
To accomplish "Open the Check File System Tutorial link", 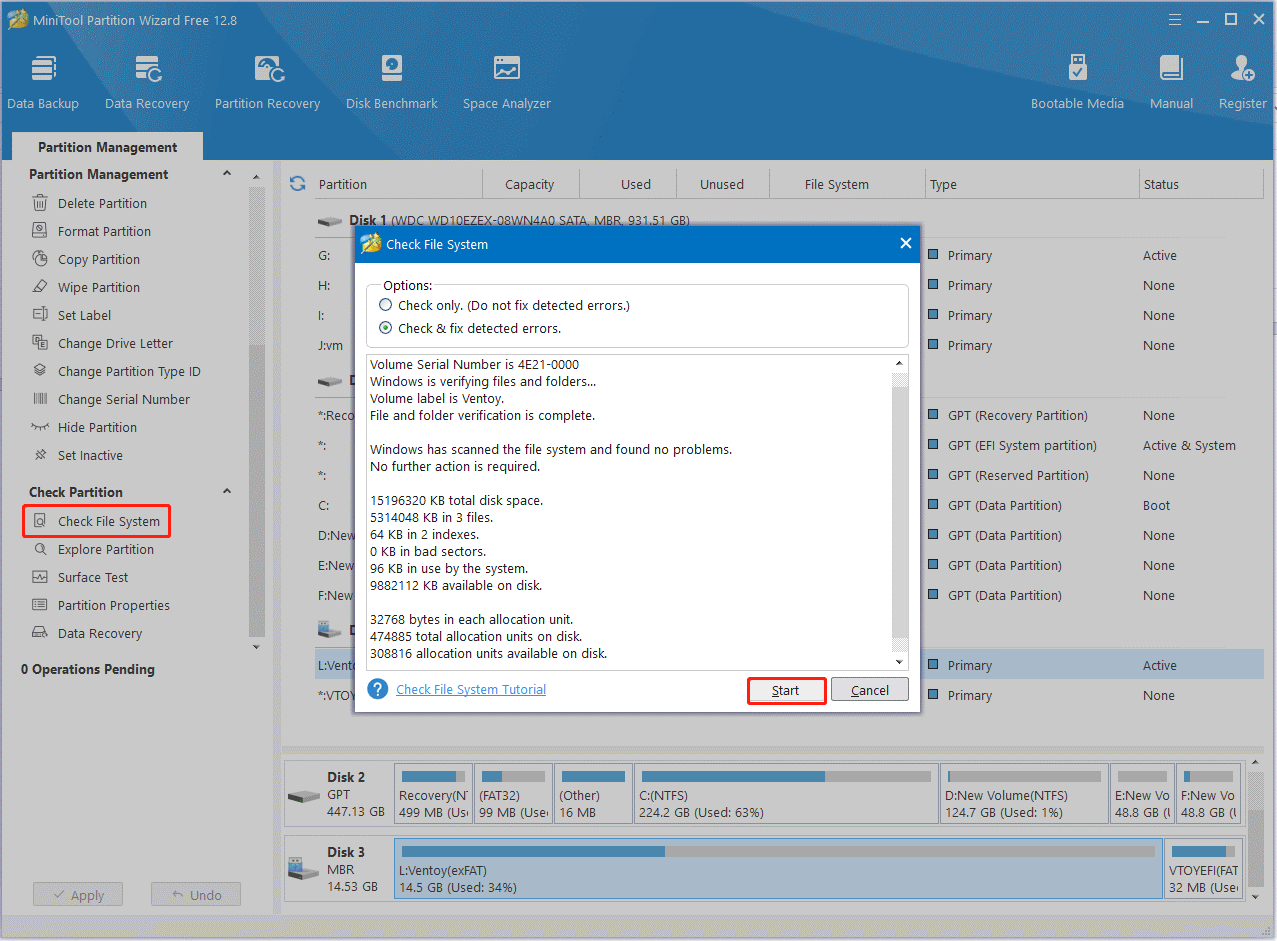I will tap(471, 690).
